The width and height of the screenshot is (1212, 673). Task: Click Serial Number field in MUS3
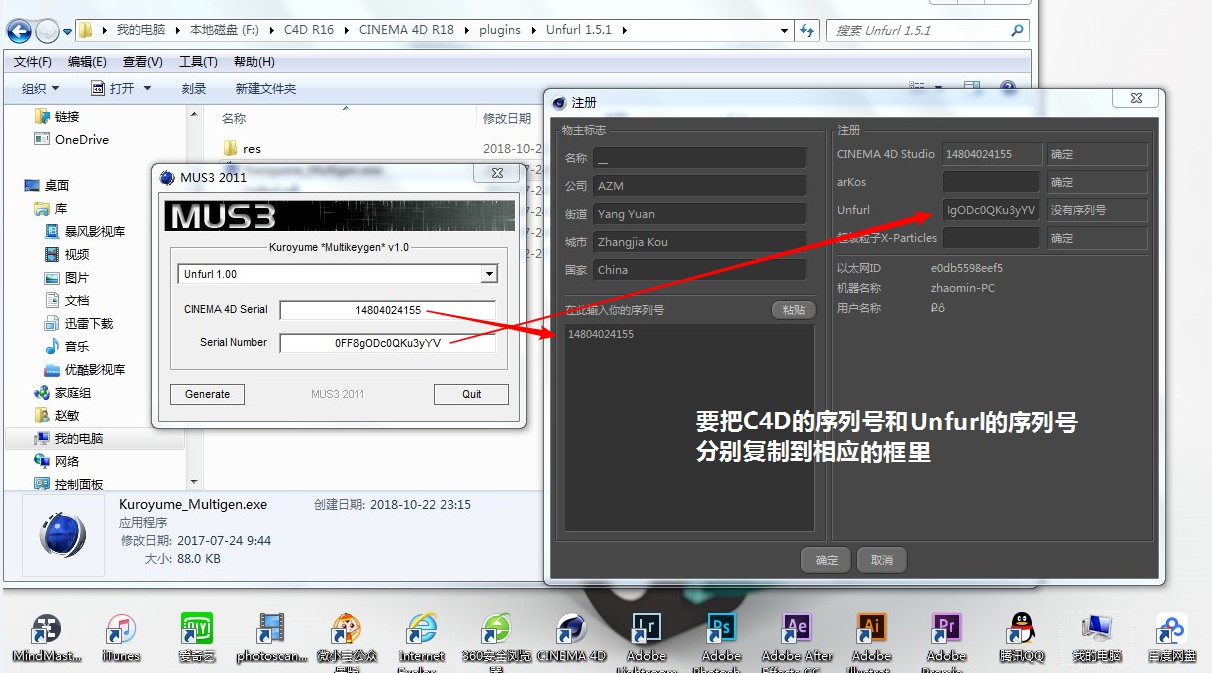[x=388, y=343]
